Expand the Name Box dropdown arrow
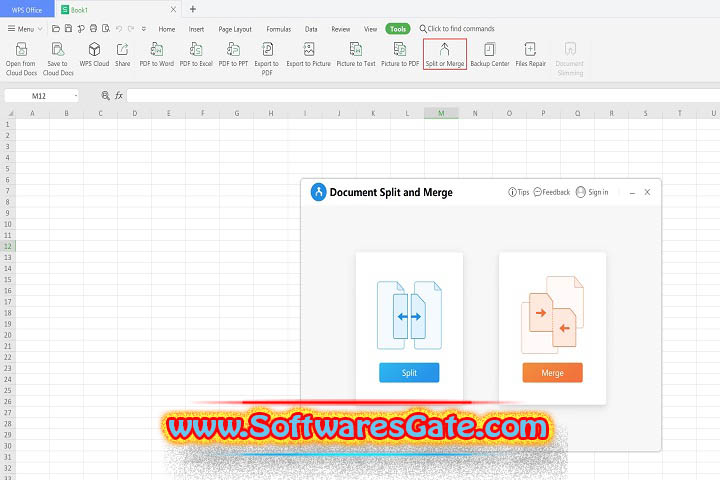Image resolution: width=720 pixels, height=480 pixels. (x=76, y=96)
